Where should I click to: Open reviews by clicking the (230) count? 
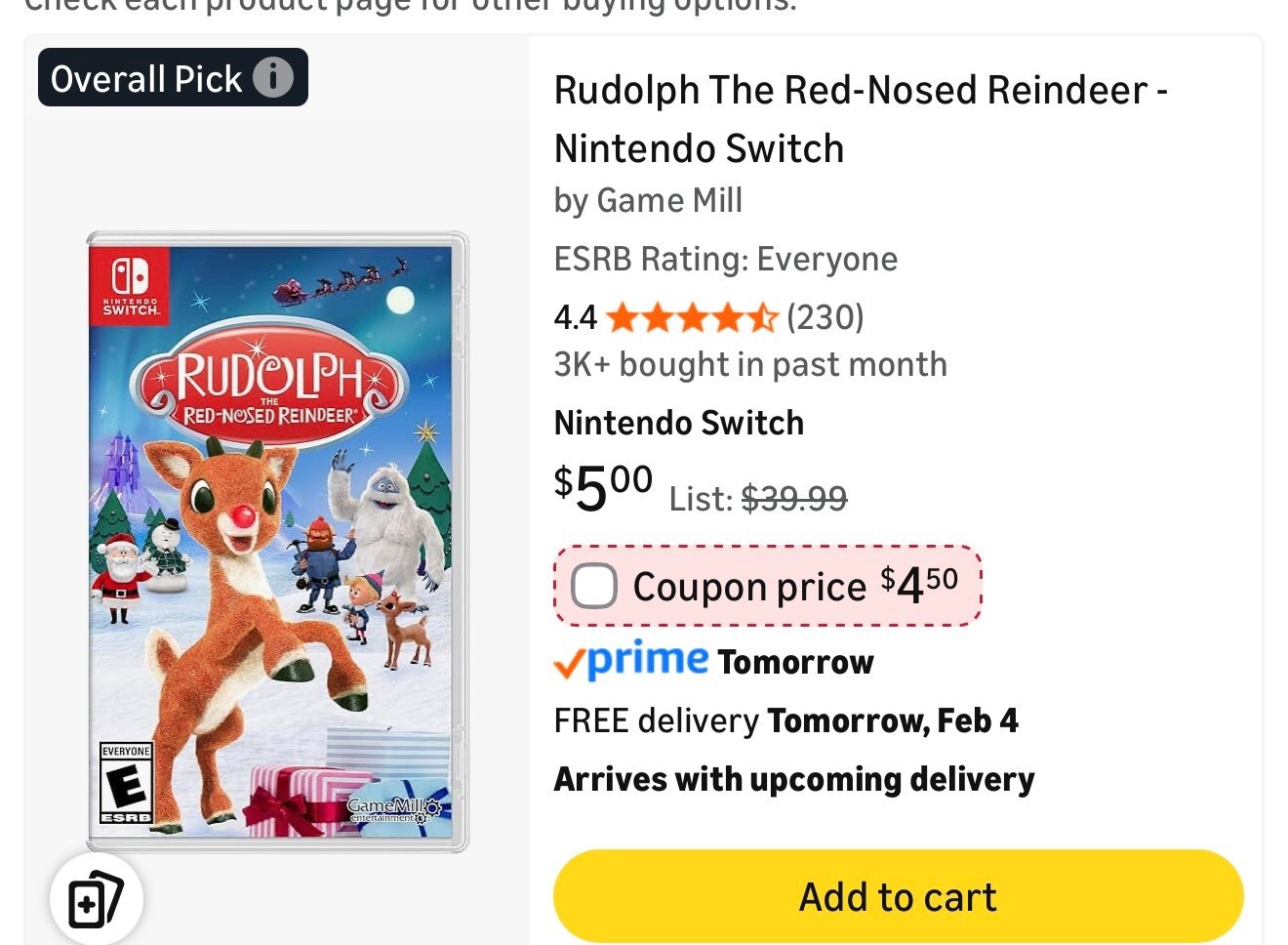coord(825,316)
